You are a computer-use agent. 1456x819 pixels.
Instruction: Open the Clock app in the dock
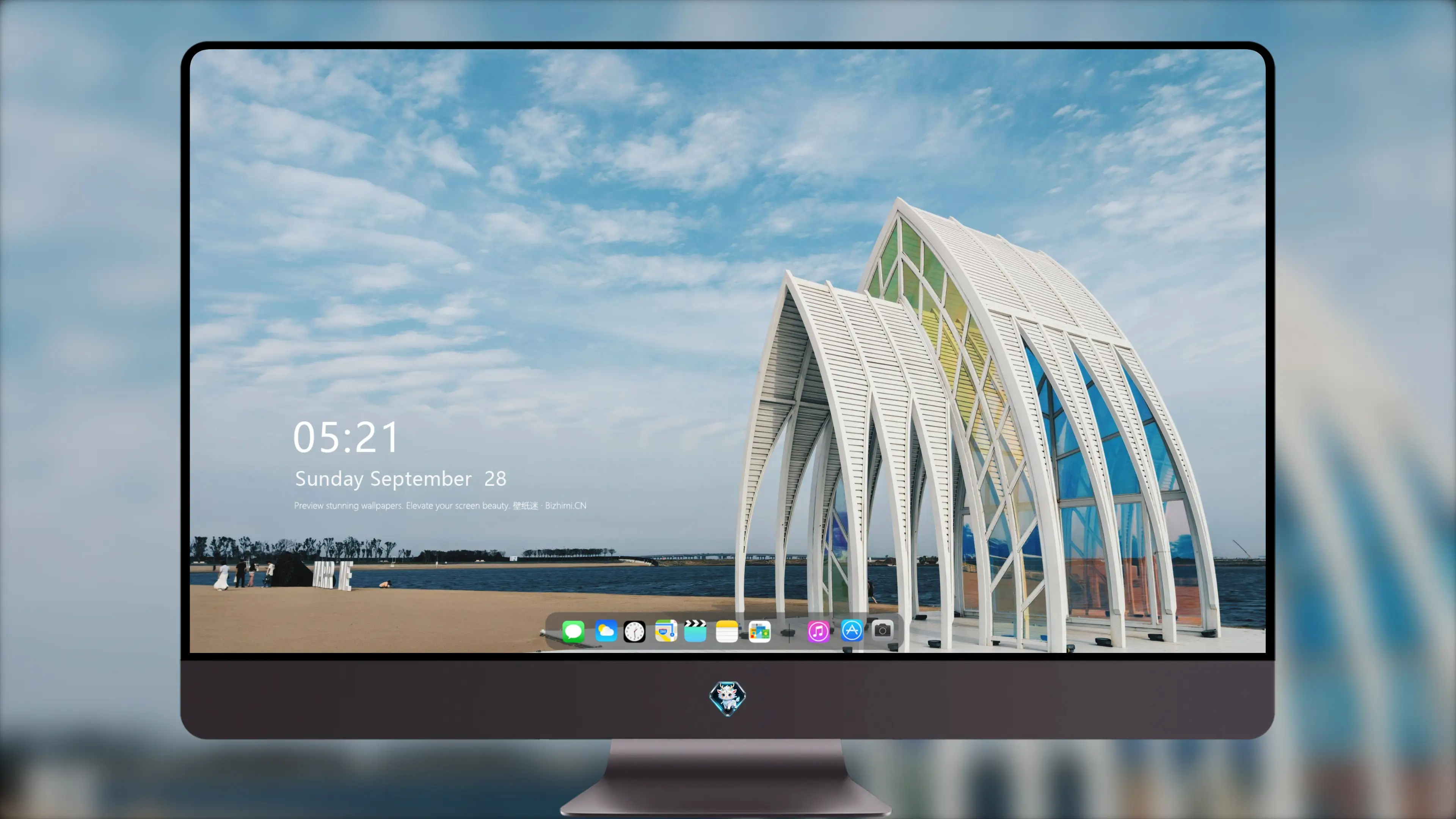coord(634,631)
